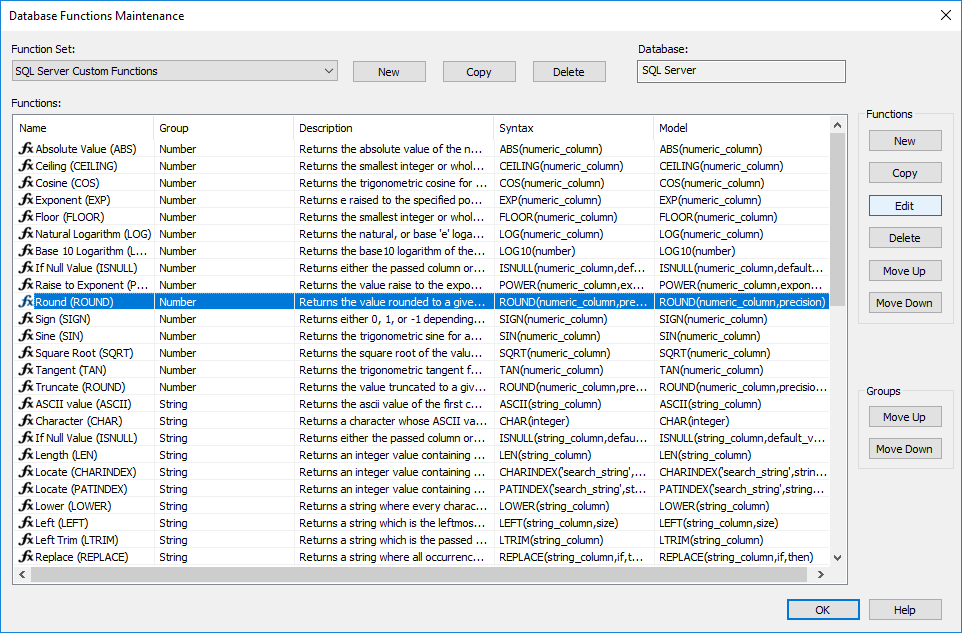Click the fx icon beside Absolute Value (ABS)
Image resolution: width=962 pixels, height=633 pixels.
tap(26, 149)
